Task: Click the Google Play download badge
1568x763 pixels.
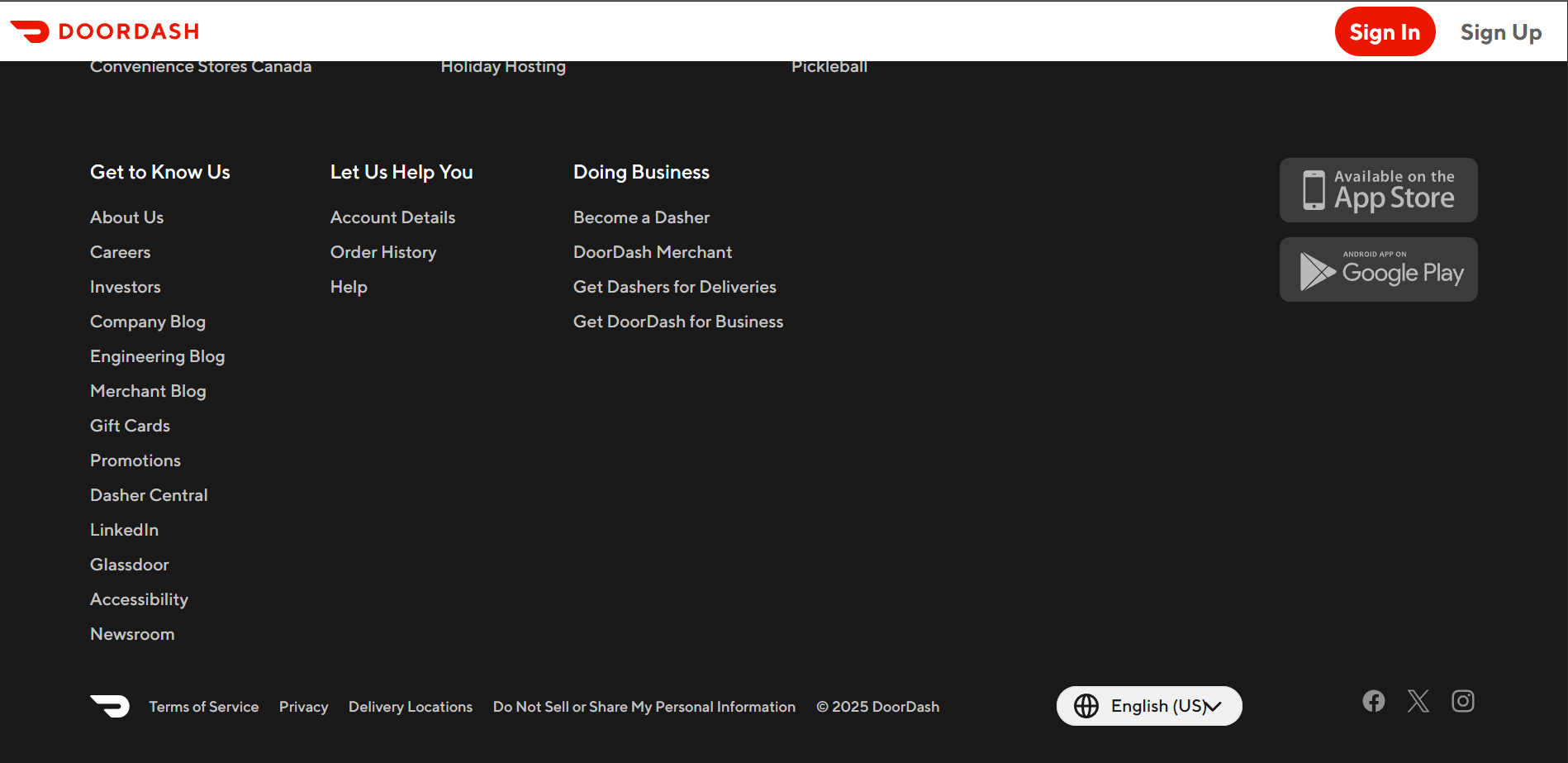Action: click(1378, 269)
